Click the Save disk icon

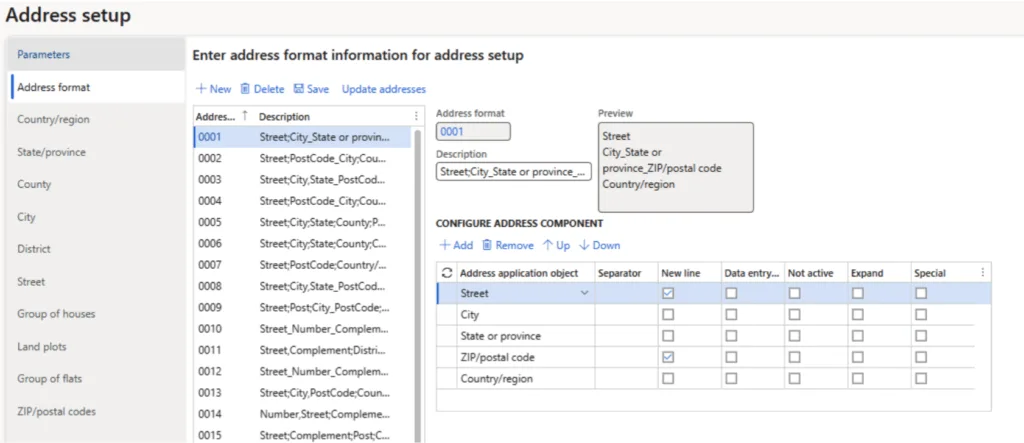(298, 89)
